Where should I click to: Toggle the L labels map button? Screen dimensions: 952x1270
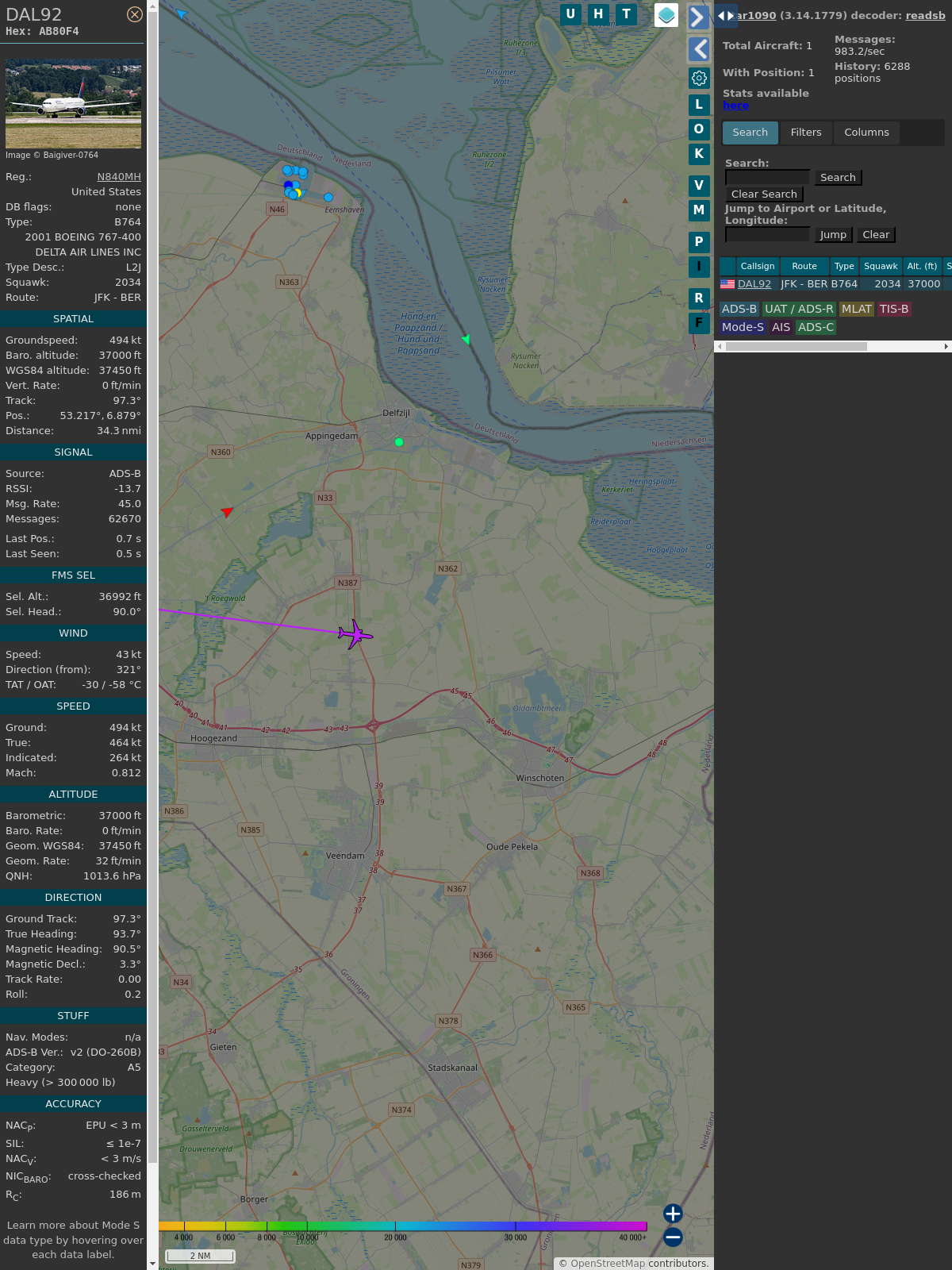pos(699,104)
